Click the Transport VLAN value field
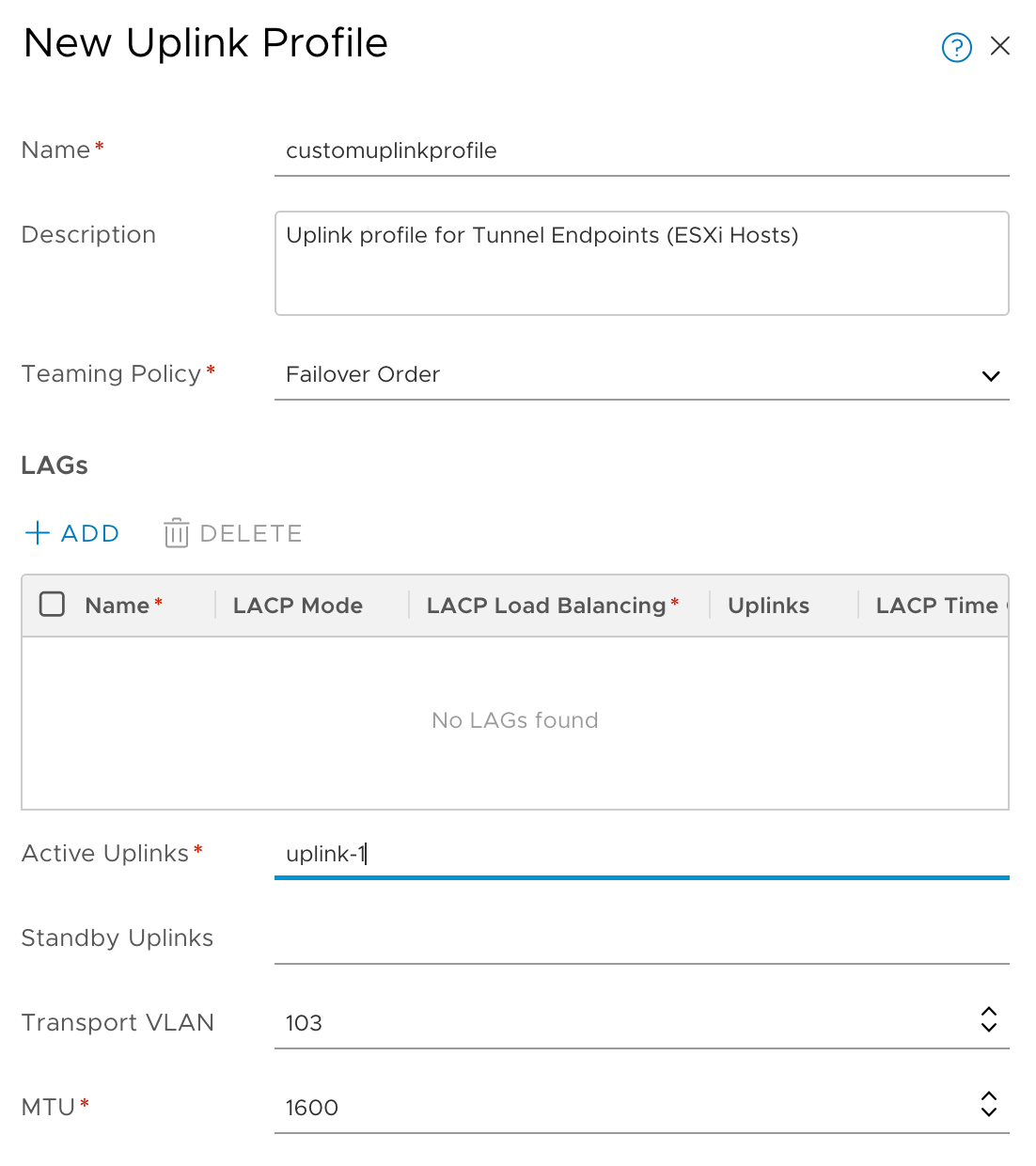The height and width of the screenshot is (1166, 1036). (x=620, y=1023)
